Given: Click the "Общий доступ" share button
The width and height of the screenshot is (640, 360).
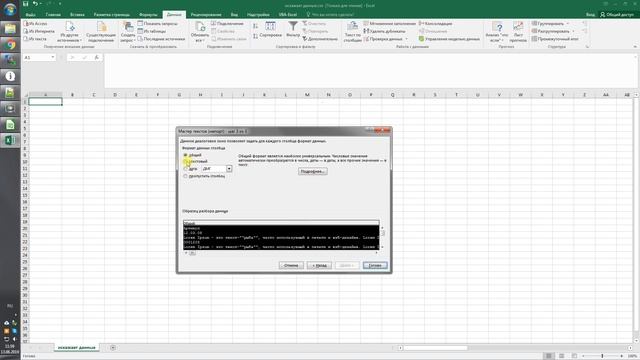Looking at the screenshot, I should pyautogui.click(x=617, y=14).
